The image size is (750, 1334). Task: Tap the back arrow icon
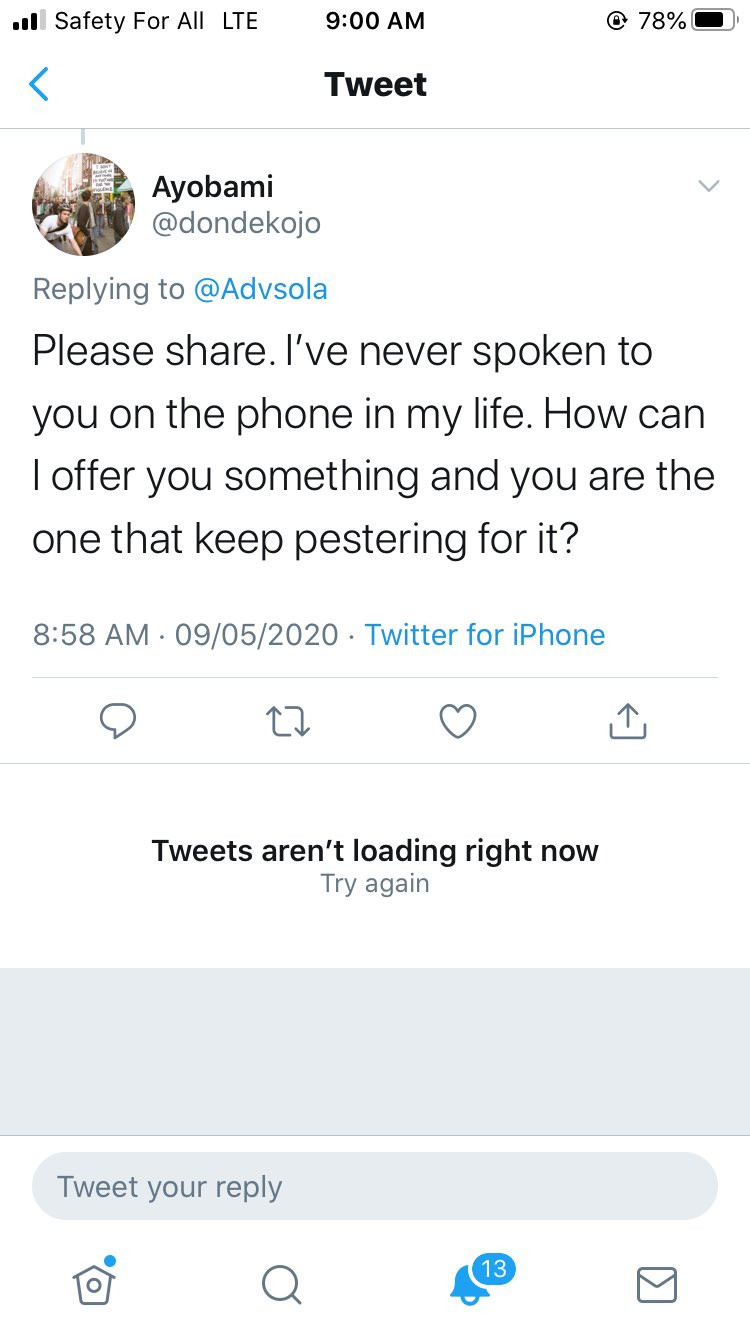pos(39,85)
